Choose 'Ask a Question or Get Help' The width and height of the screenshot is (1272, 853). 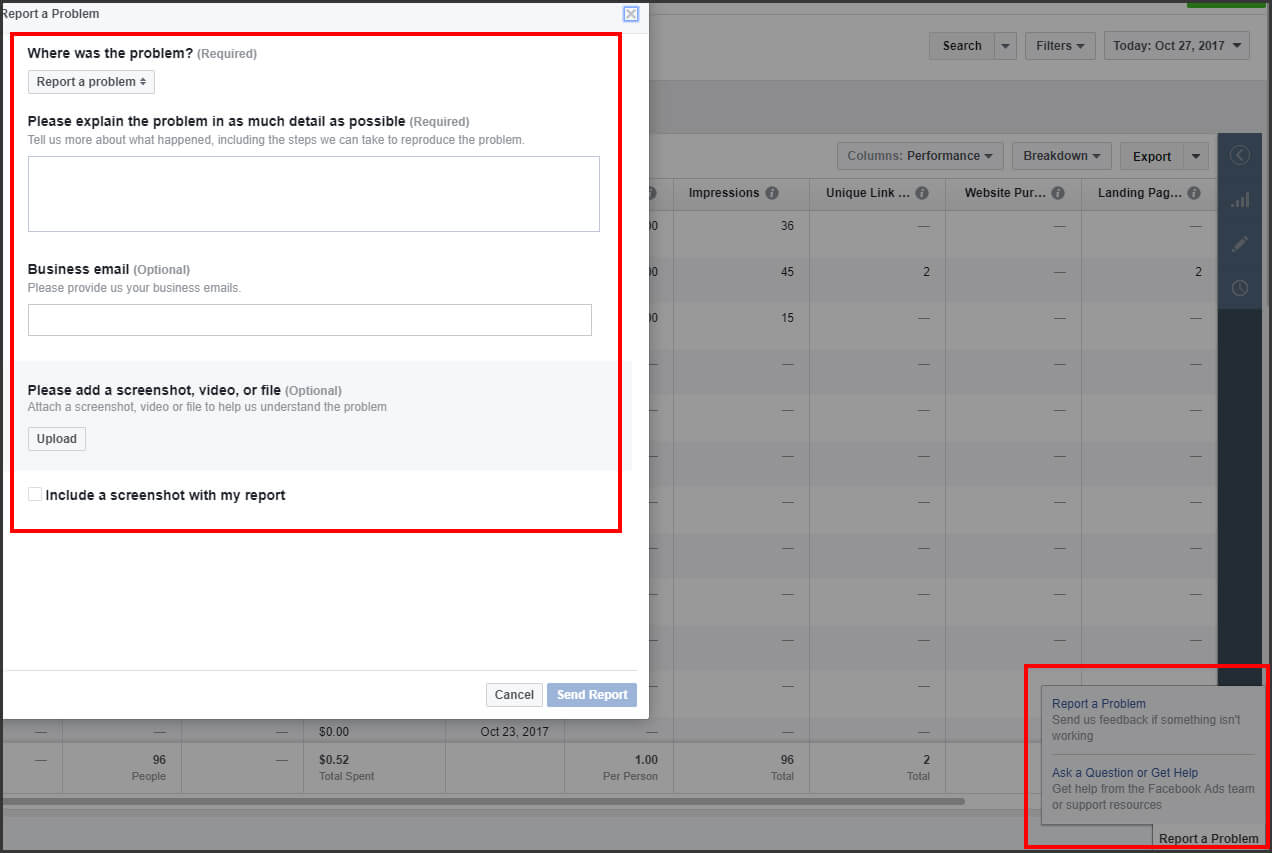click(x=1124, y=772)
